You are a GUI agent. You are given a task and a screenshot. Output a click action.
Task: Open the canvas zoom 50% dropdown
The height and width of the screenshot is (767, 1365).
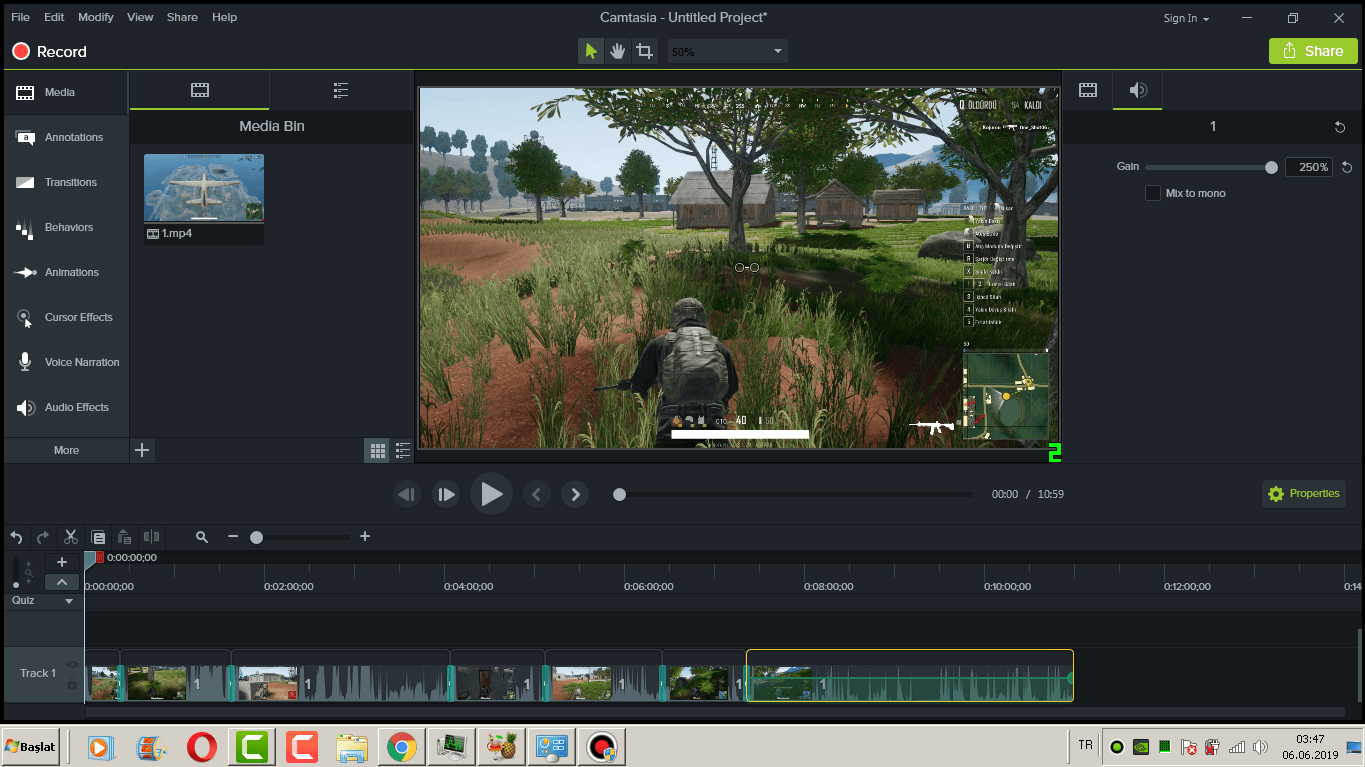pos(727,51)
